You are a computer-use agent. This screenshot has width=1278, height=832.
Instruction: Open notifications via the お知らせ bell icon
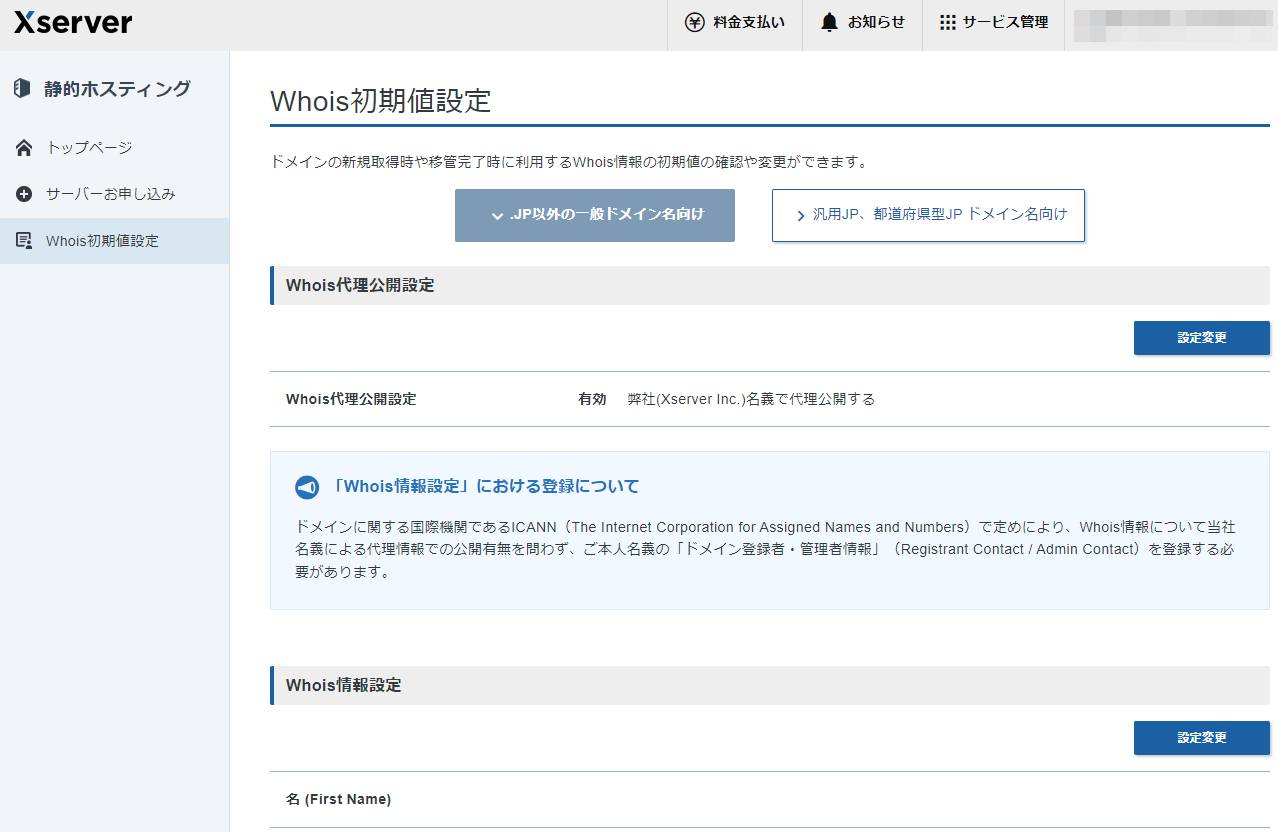[829, 20]
